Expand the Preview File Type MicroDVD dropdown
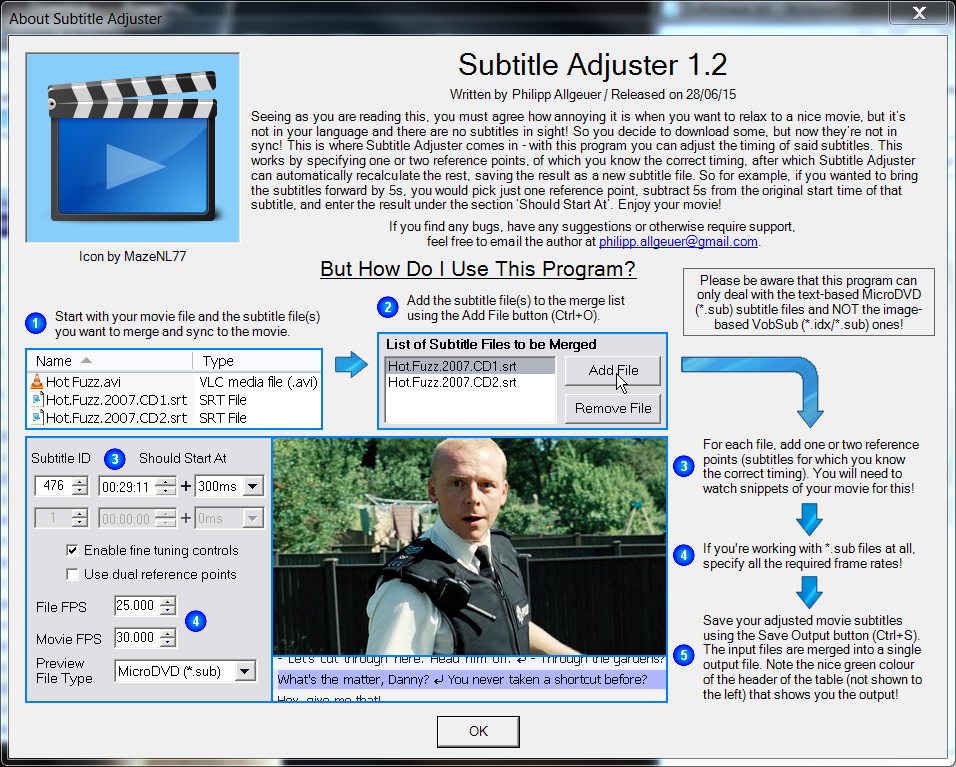 tap(244, 671)
